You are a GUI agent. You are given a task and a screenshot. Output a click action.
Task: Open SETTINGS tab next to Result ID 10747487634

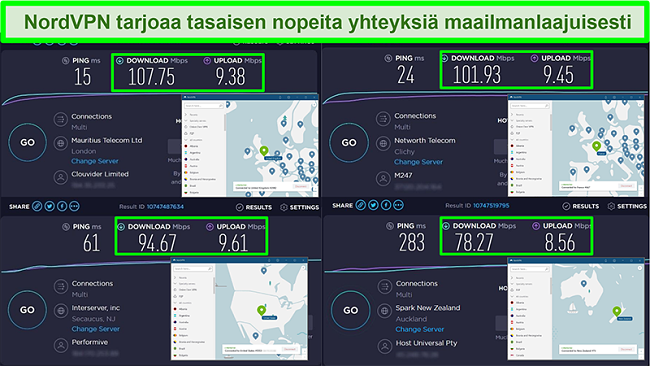tap(300, 207)
